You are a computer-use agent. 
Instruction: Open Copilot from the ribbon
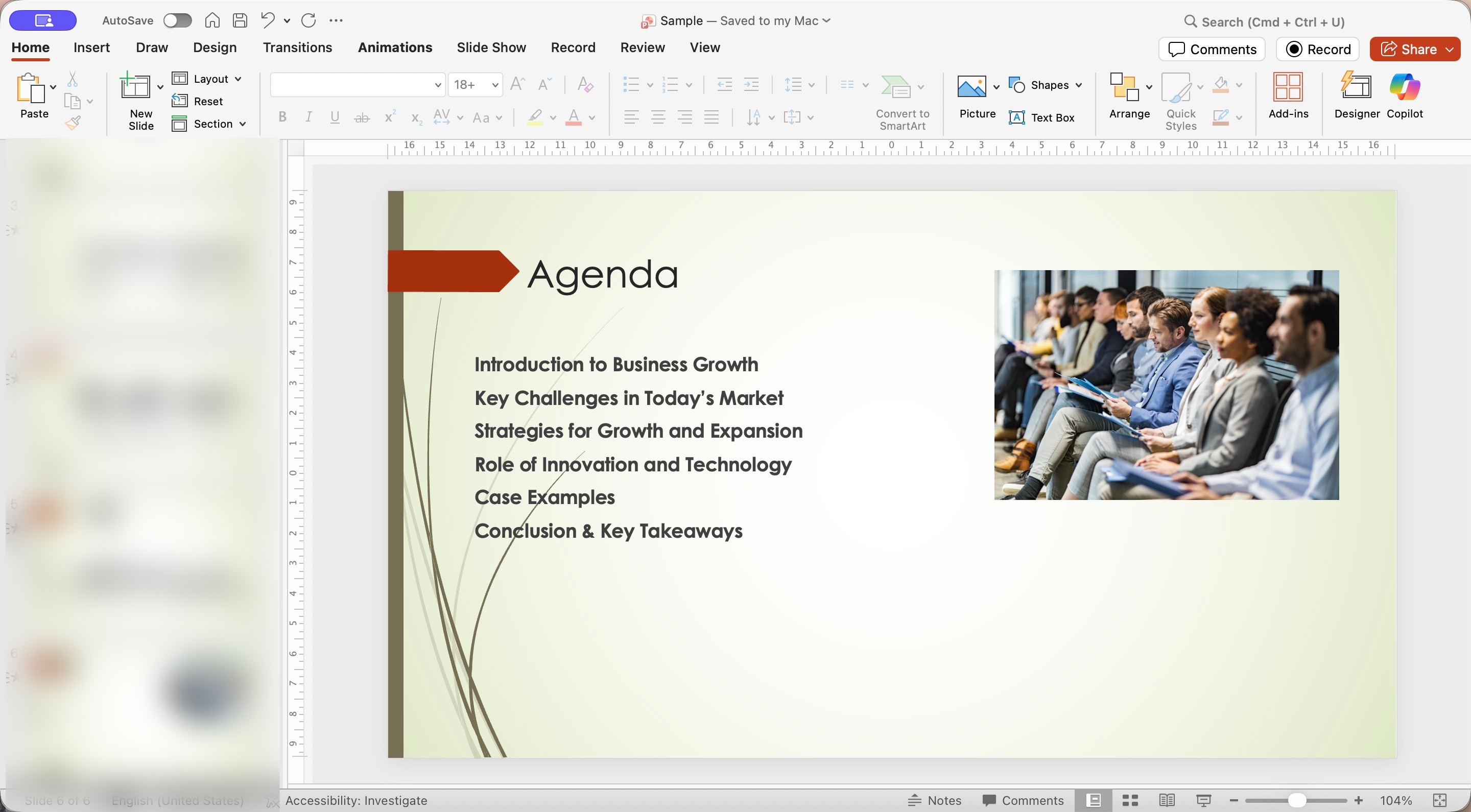pyautogui.click(x=1404, y=87)
